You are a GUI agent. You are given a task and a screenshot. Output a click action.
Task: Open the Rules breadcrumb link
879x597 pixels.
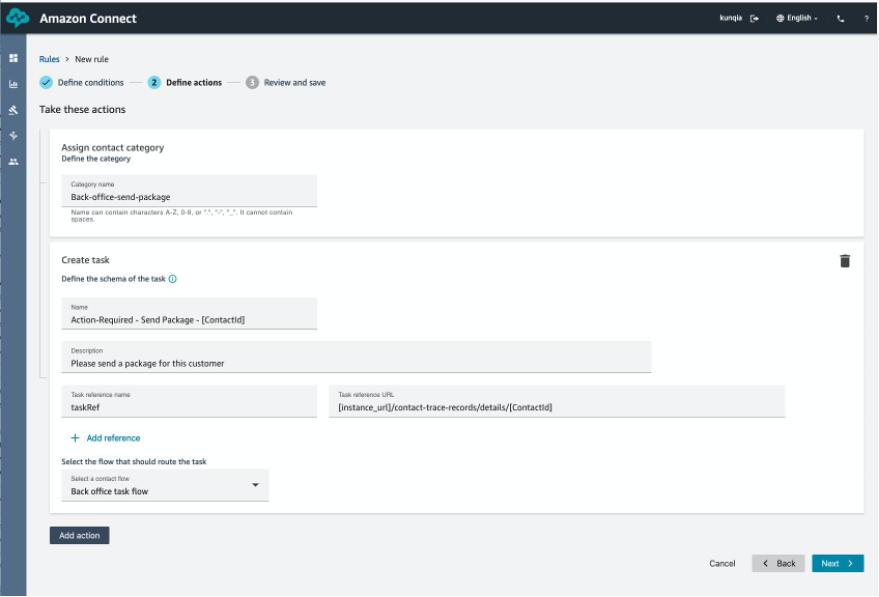(49, 59)
